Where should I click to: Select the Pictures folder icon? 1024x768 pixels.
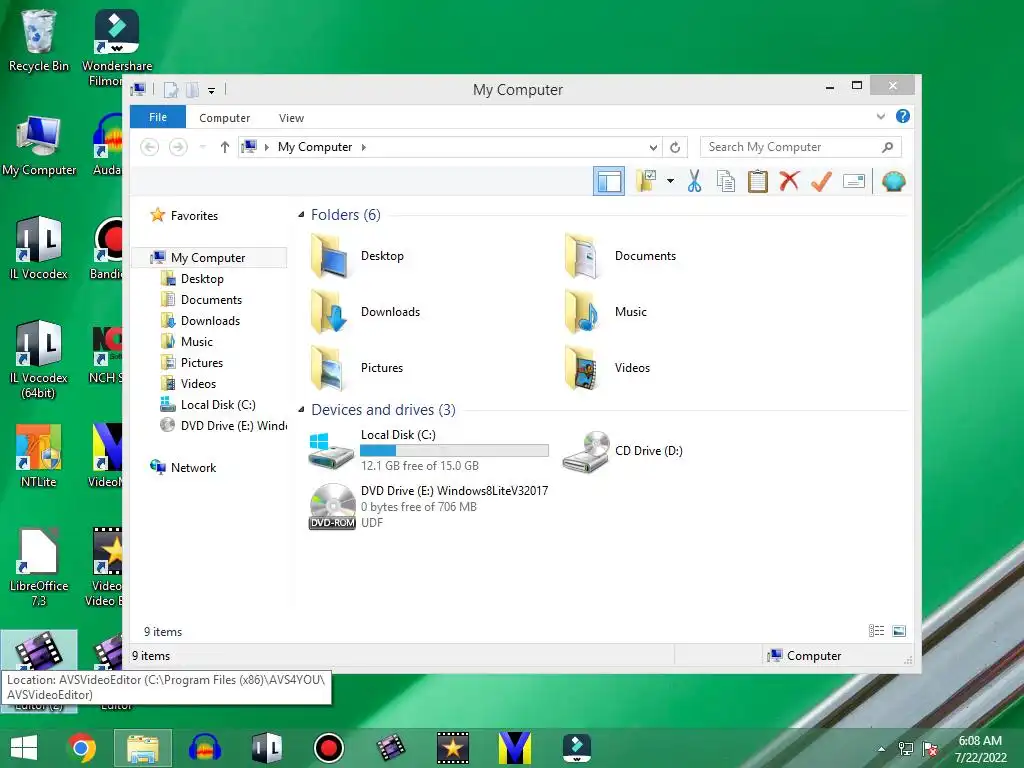(329, 368)
